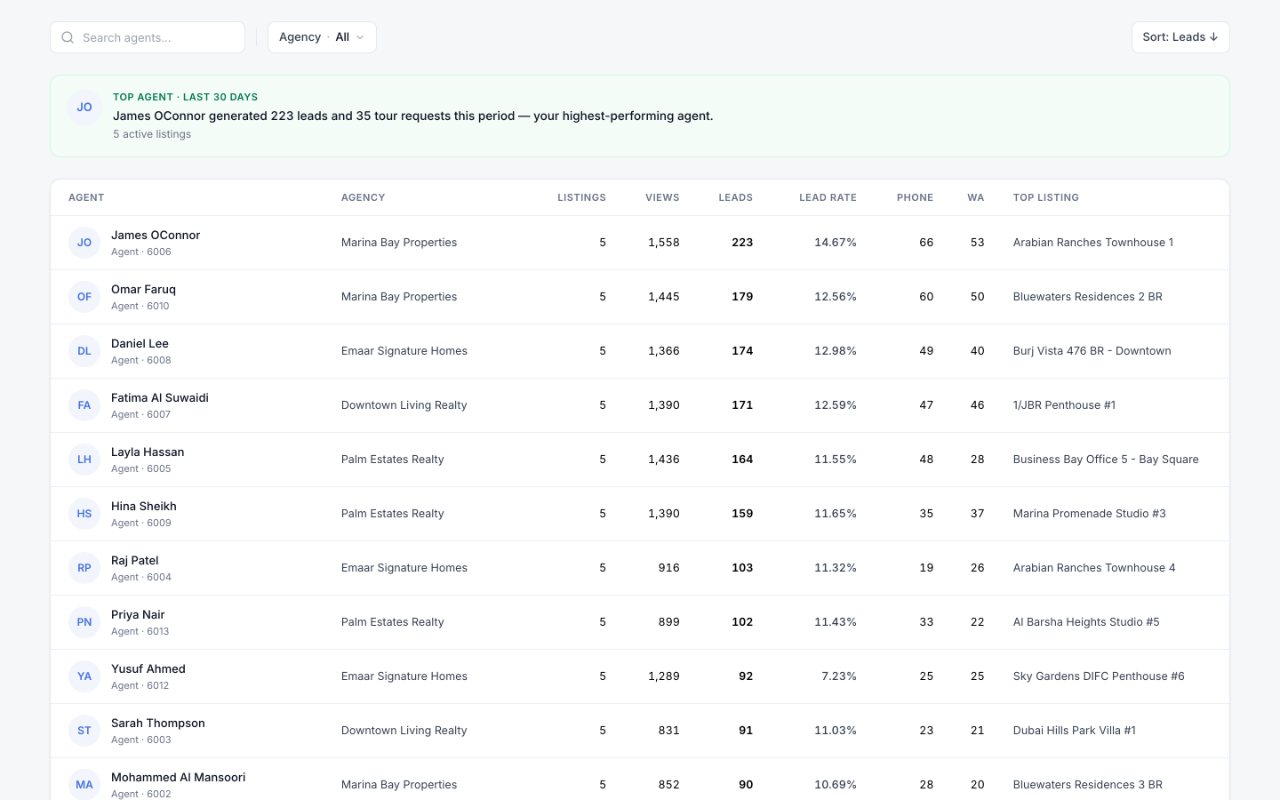Click Sarah Thompson's ST avatar
Image resolution: width=1280 pixels, height=800 pixels.
point(84,731)
